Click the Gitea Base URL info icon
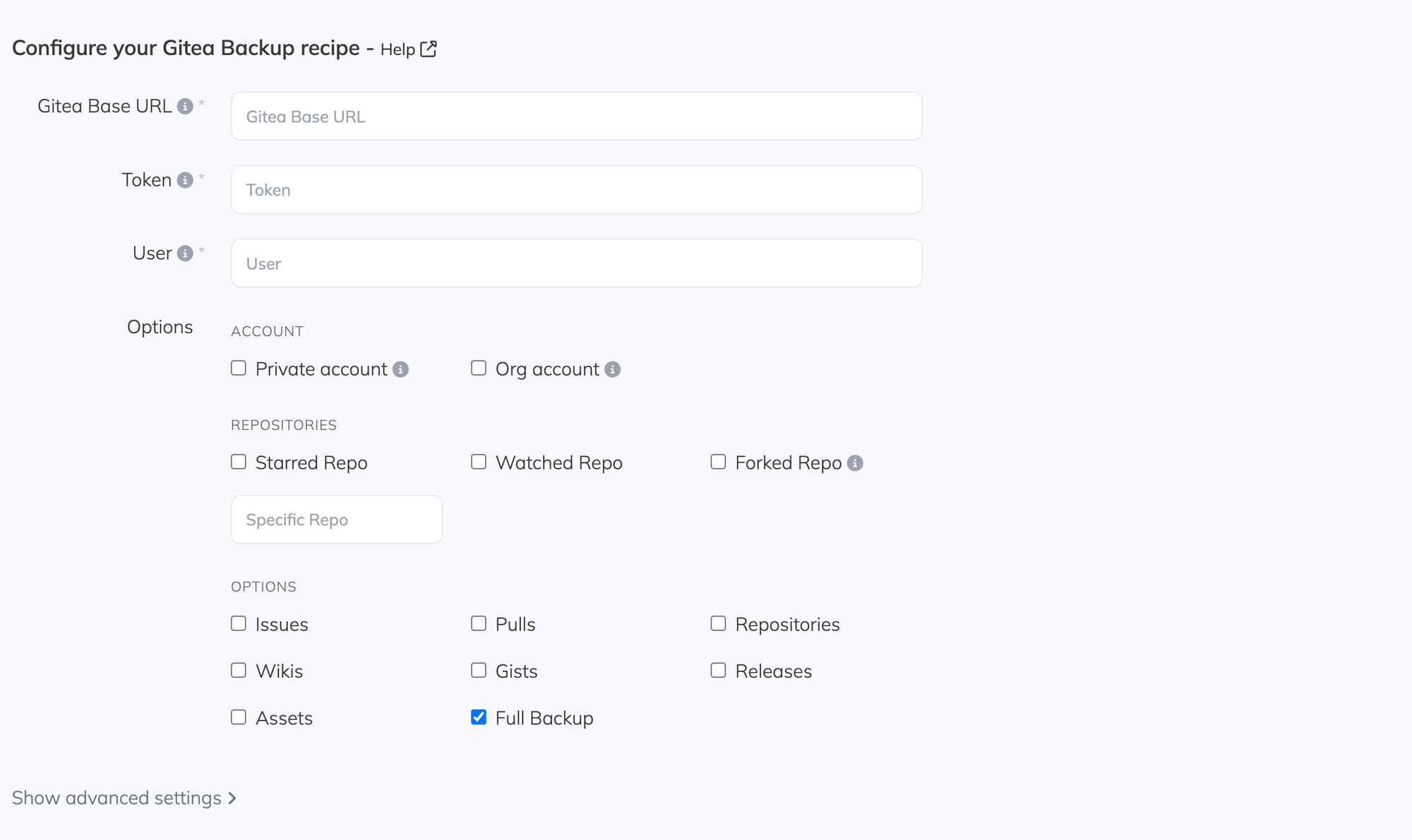Viewport: 1412px width, 840px height. (x=185, y=107)
